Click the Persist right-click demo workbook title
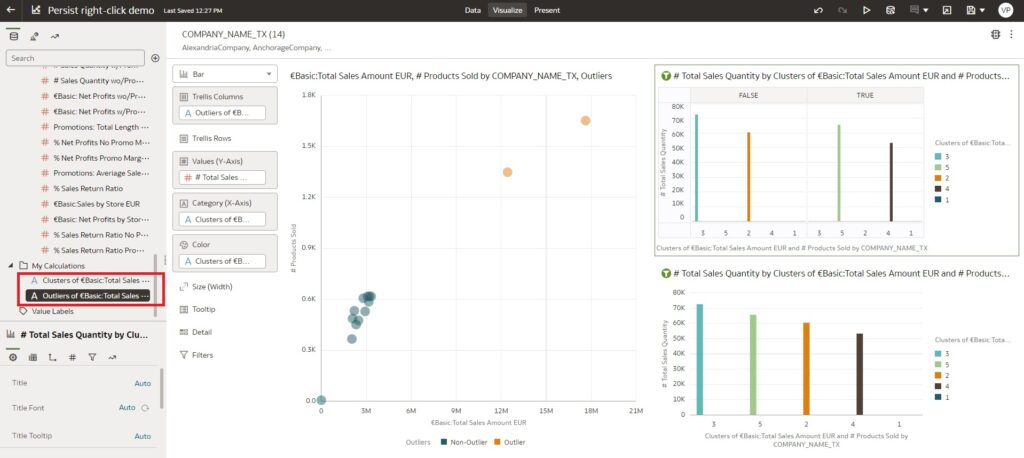The image size is (1024, 458). (101, 10)
